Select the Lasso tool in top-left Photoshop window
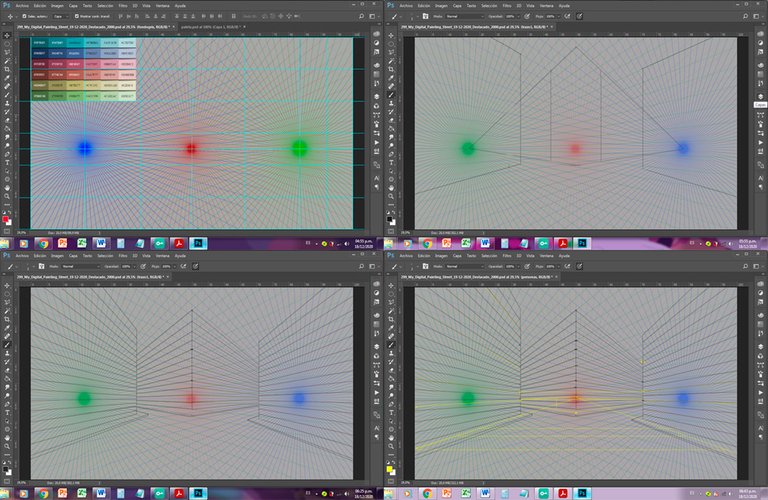Screen dimensions: 768x500 click(7, 52)
